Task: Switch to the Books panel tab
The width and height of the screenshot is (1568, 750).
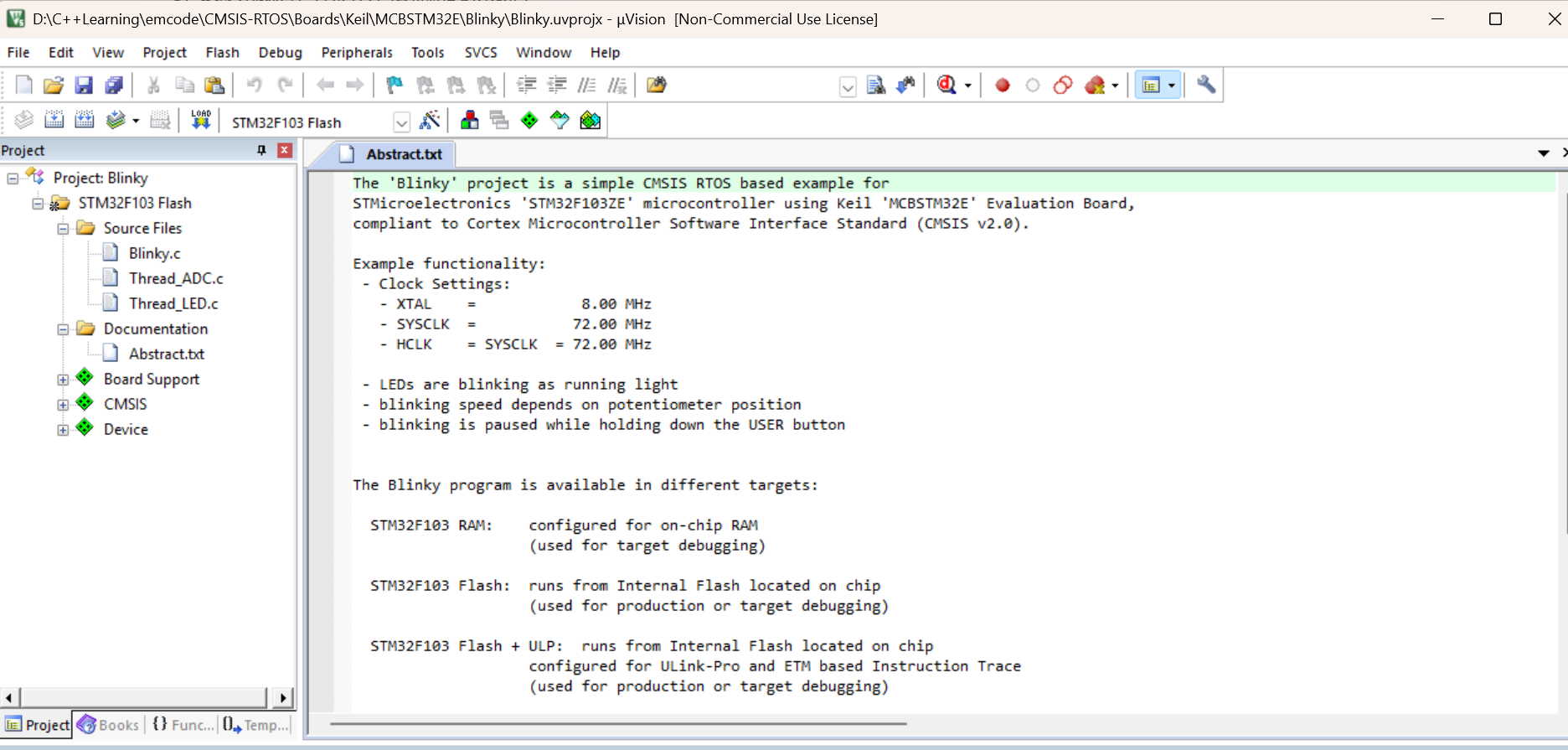Action: (109, 725)
